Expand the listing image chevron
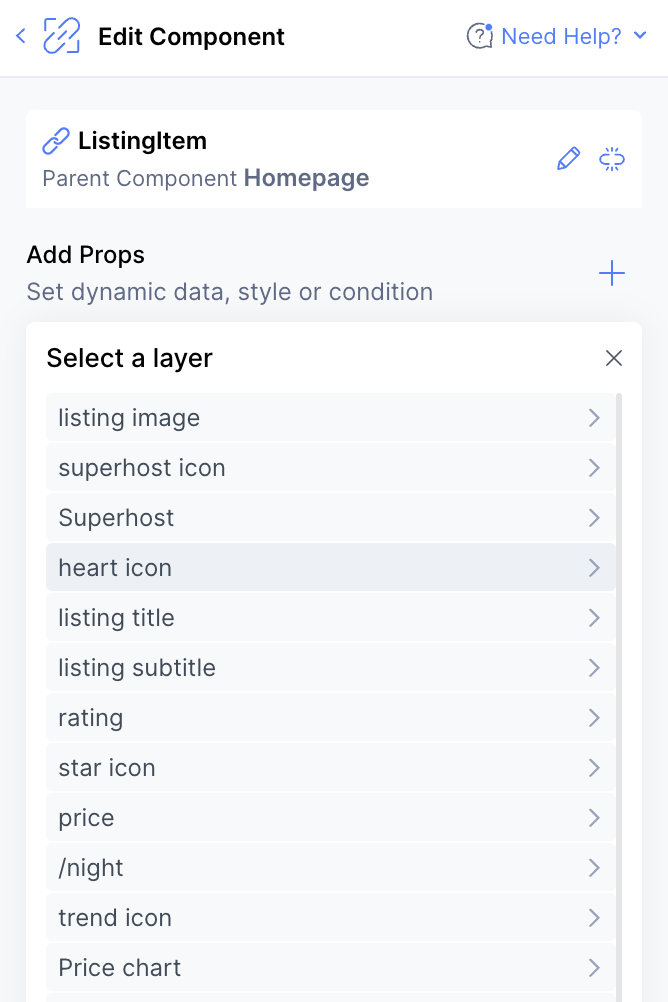Image resolution: width=668 pixels, height=1002 pixels. click(x=594, y=418)
